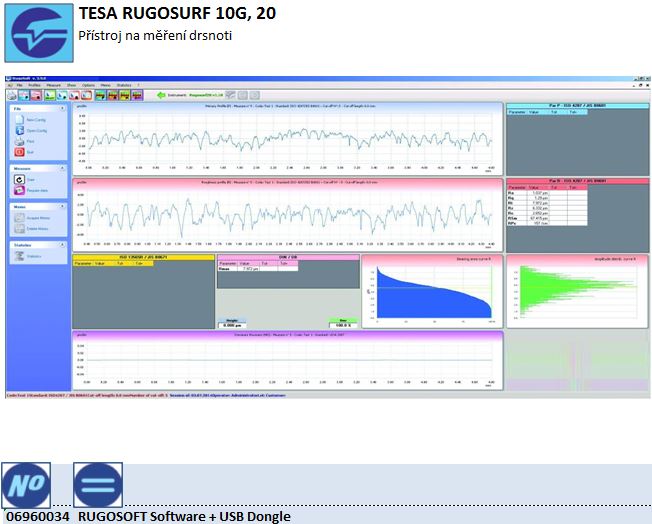Click the 'TESA RUGOSURF 10G, 20' heading

pyautogui.click(x=177, y=13)
